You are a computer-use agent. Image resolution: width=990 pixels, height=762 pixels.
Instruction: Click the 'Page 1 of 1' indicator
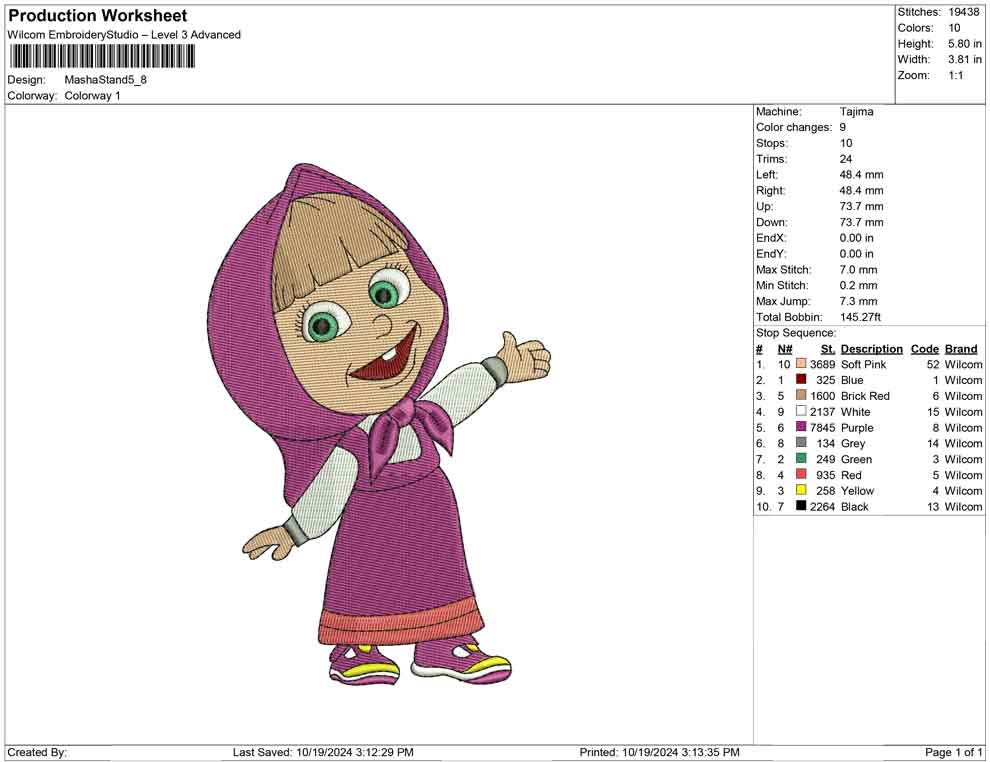[954, 752]
